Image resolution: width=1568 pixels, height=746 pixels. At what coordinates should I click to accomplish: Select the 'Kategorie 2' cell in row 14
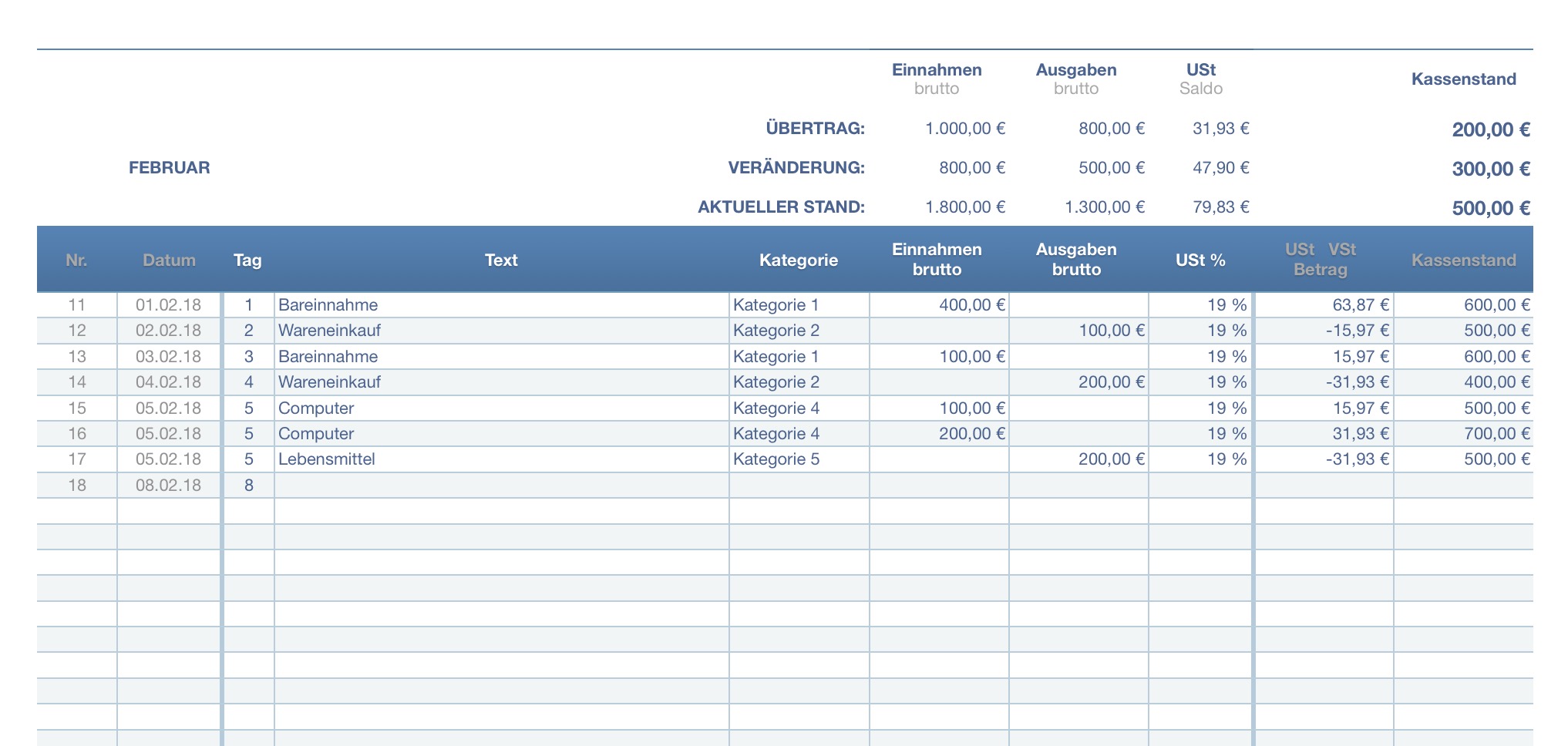tap(776, 382)
